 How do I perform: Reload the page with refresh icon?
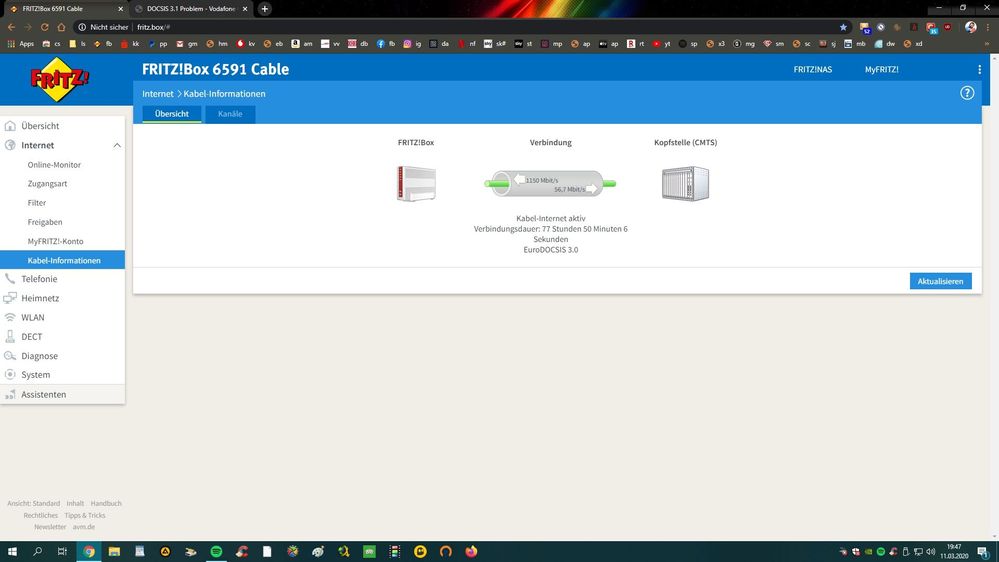45,27
